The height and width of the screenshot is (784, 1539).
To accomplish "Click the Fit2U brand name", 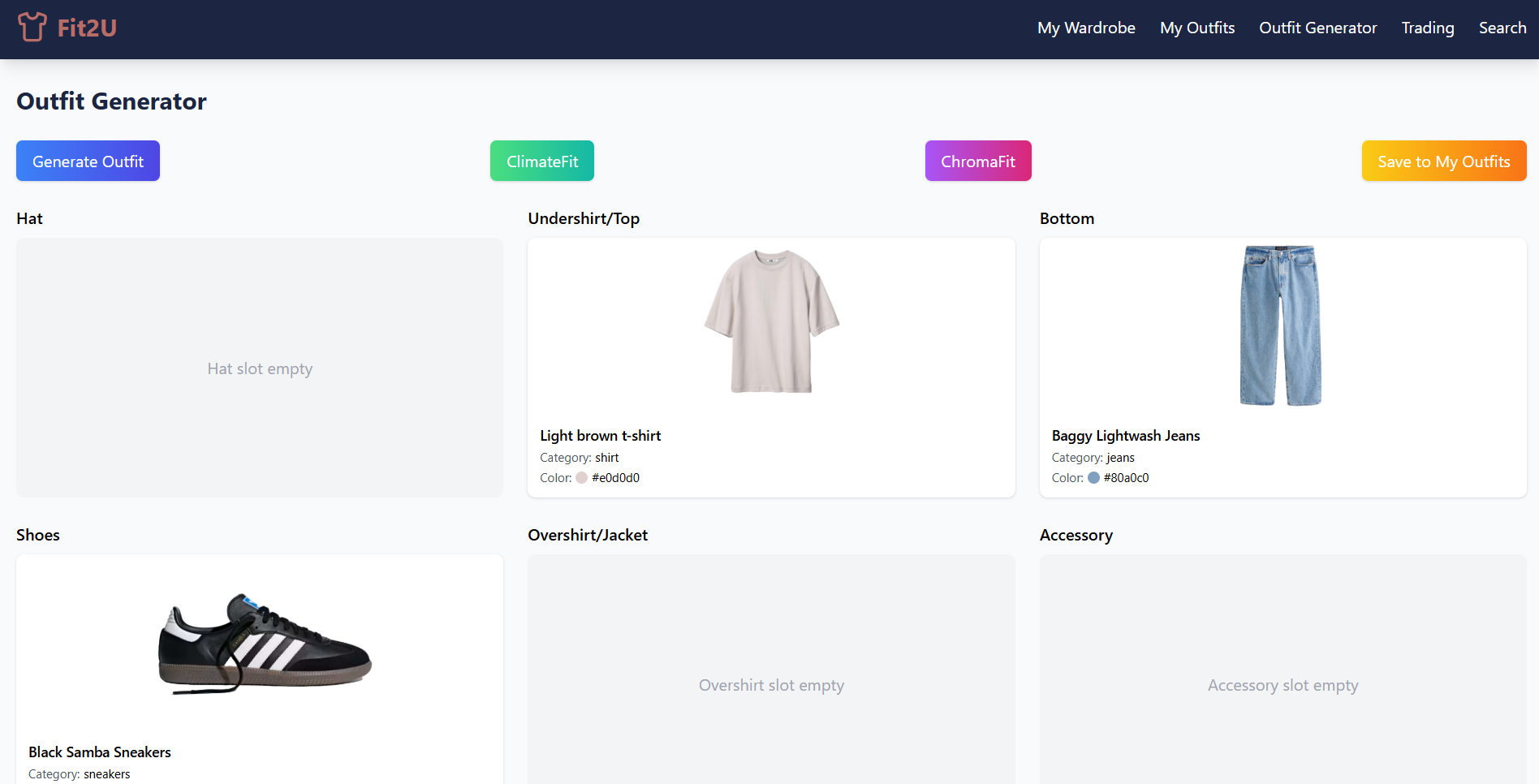I will [x=87, y=28].
